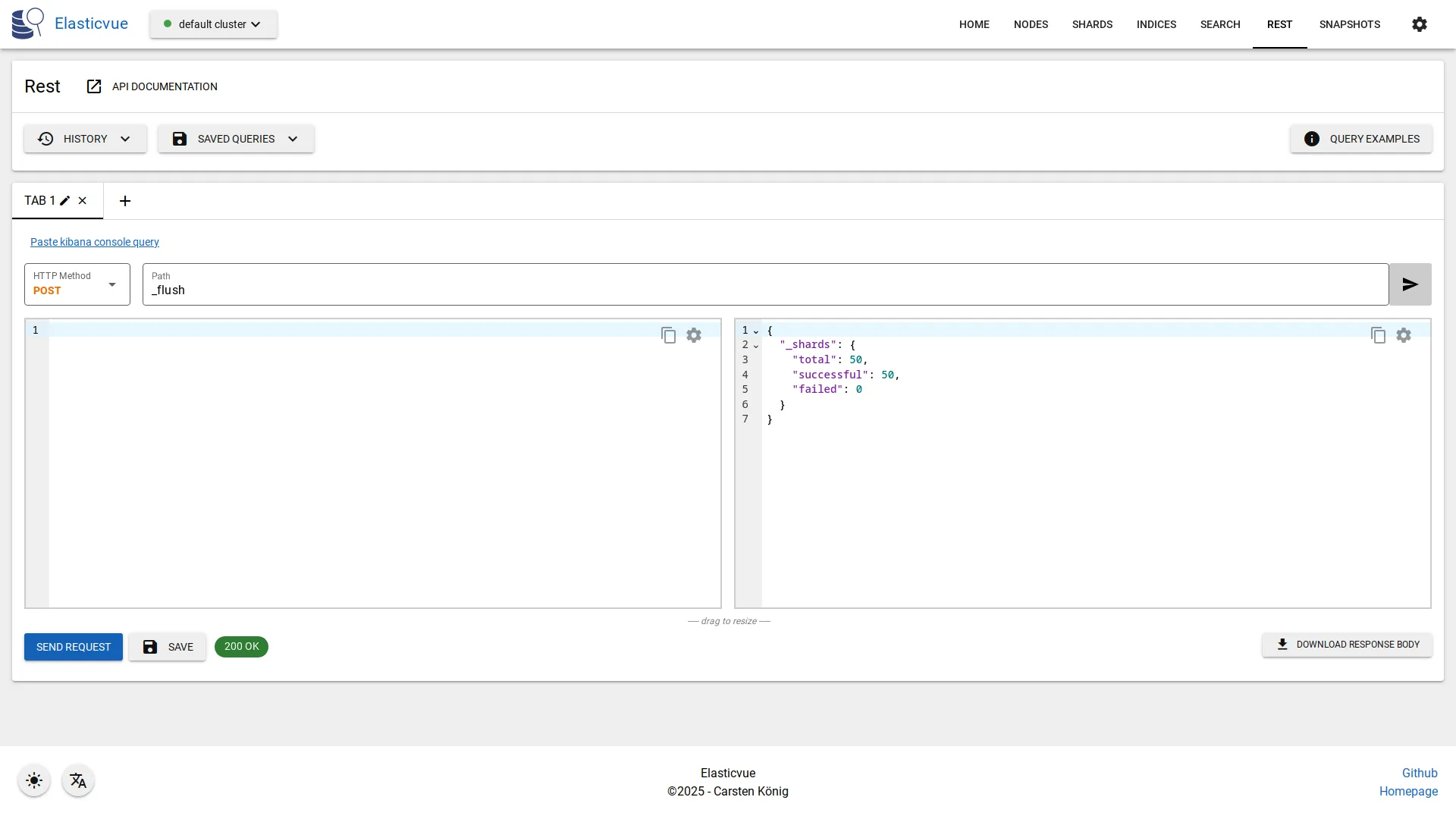This screenshot has height=819, width=1456.
Task: Open the request editor settings gear
Action: point(694,334)
